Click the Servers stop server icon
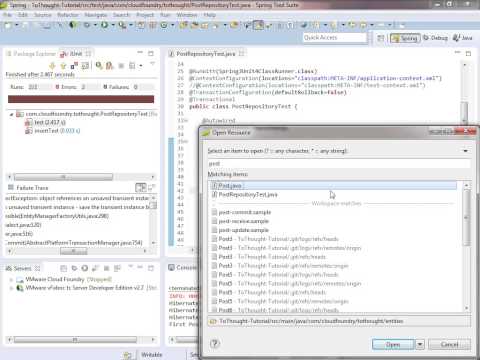Screen dimensions: 480x360 point(106,268)
